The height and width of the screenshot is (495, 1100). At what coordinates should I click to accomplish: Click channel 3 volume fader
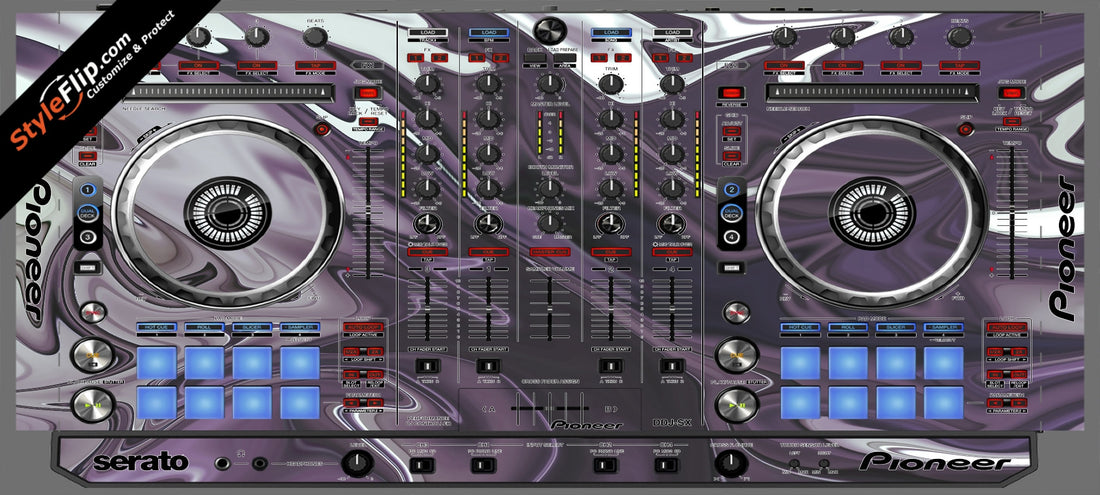(x=427, y=308)
